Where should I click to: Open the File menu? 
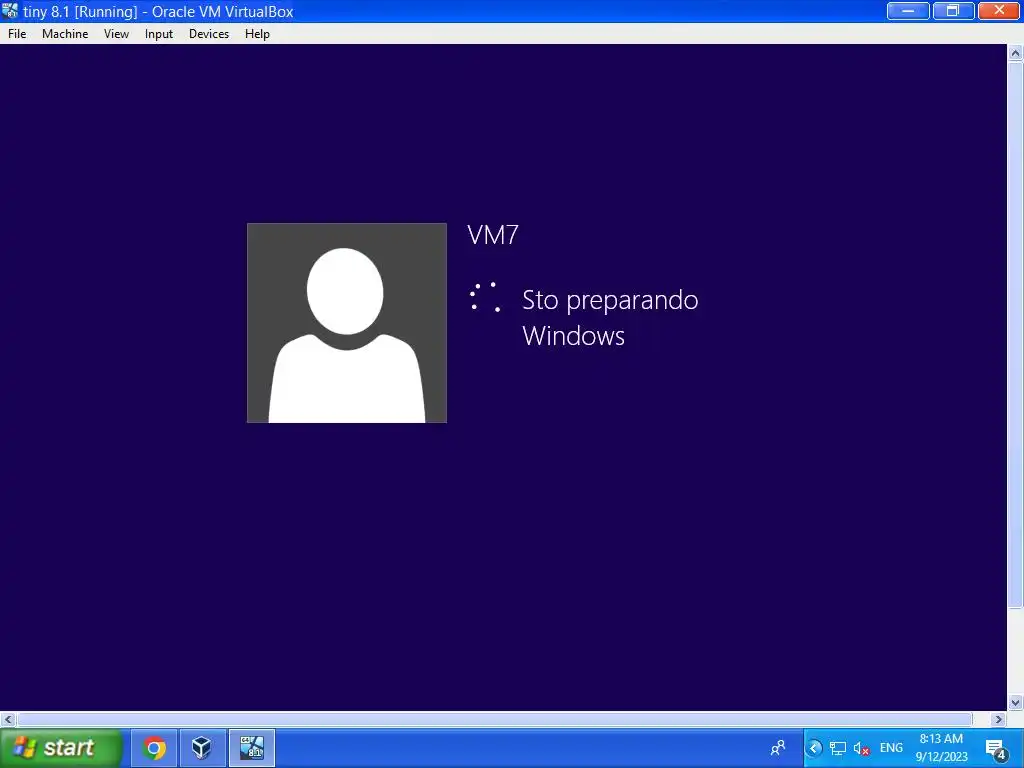17,34
